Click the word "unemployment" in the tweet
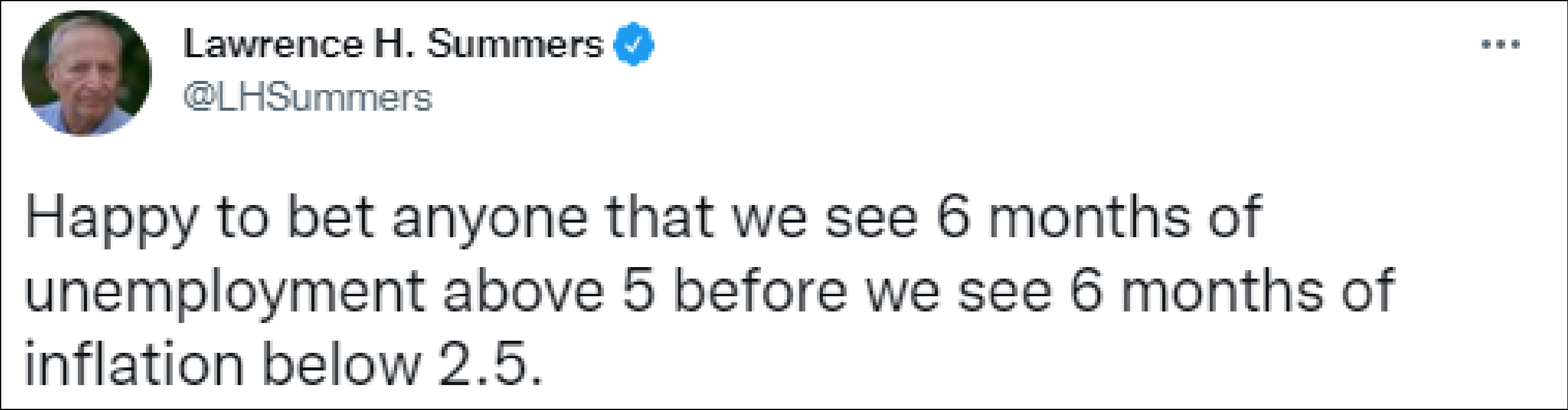The width and height of the screenshot is (1568, 410). 224,293
